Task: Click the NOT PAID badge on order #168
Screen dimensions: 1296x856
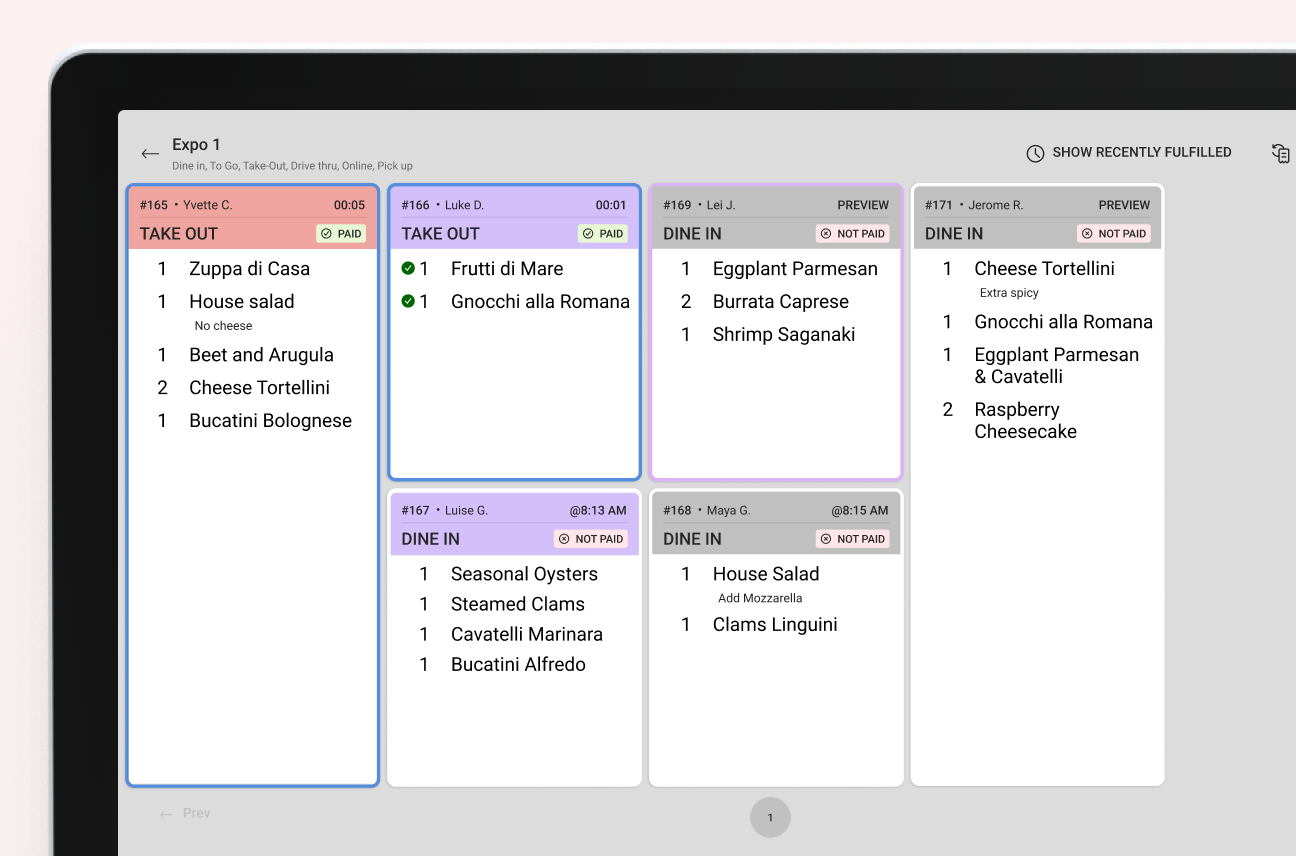Action: (x=852, y=538)
